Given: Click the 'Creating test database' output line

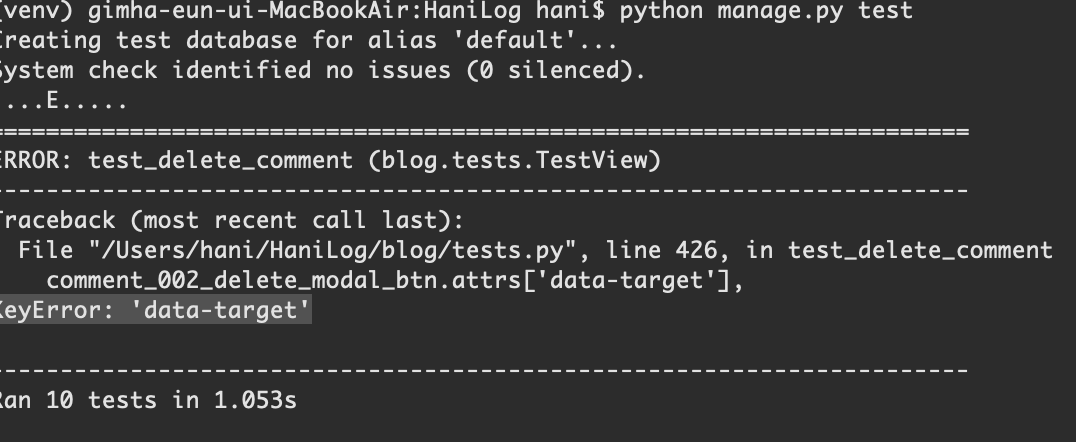Looking at the screenshot, I should tap(309, 40).
